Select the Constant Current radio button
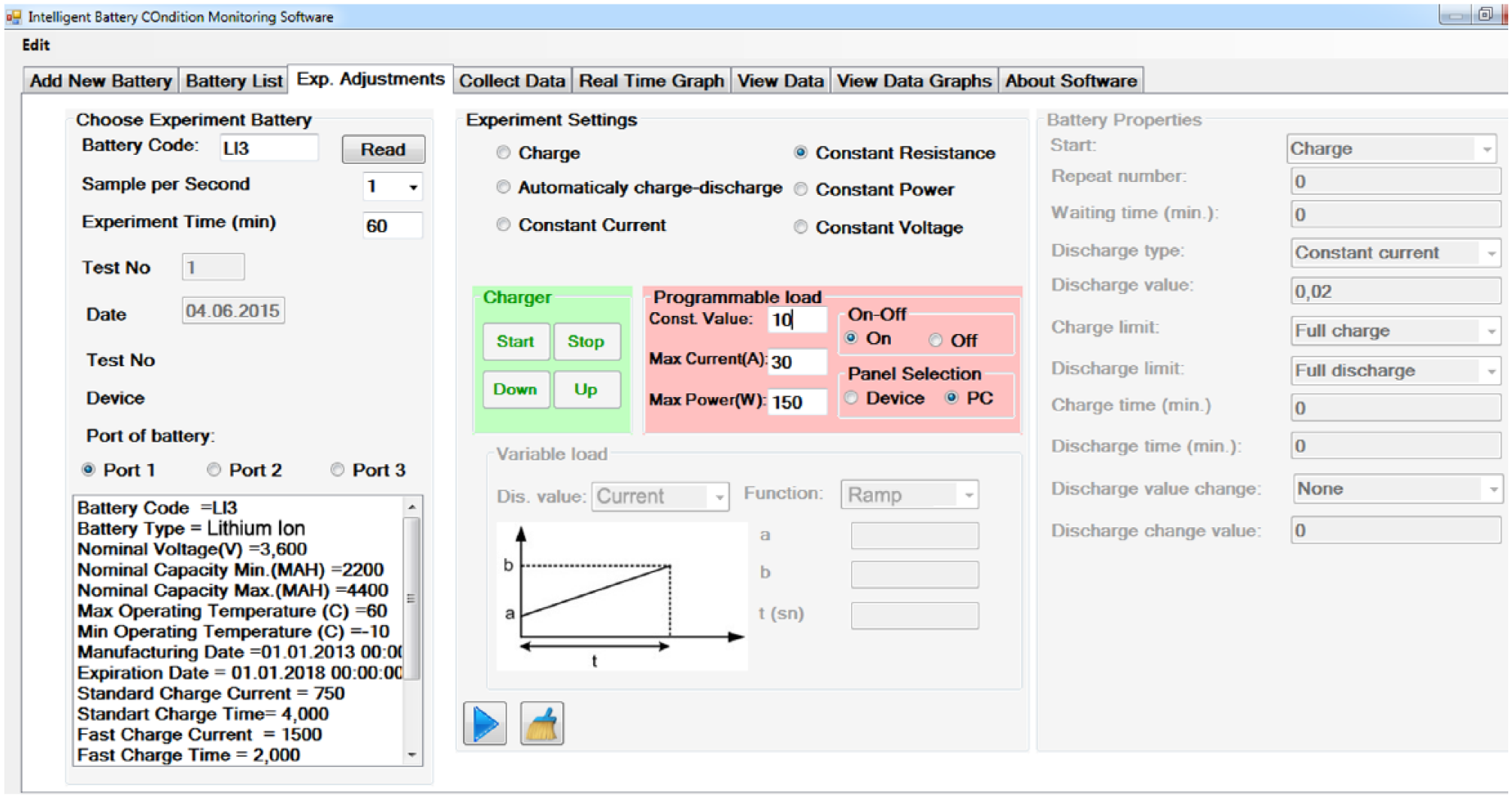1512x798 pixels. click(x=503, y=225)
